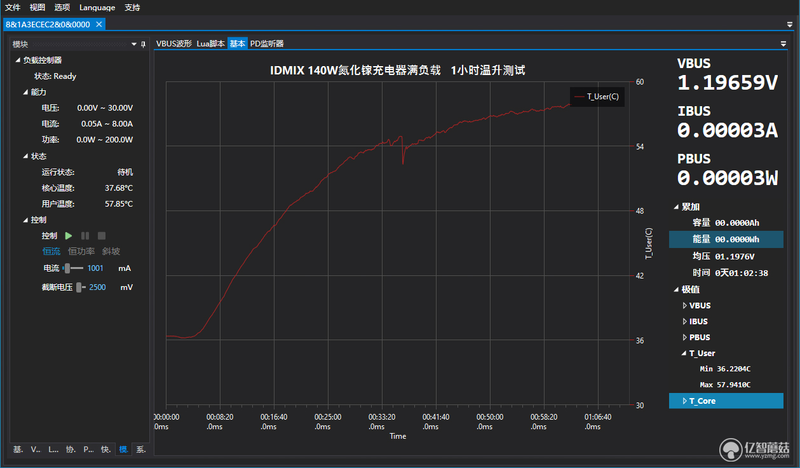Collapse the 极值 section
The height and width of the screenshot is (468, 800).
pyautogui.click(x=677, y=289)
